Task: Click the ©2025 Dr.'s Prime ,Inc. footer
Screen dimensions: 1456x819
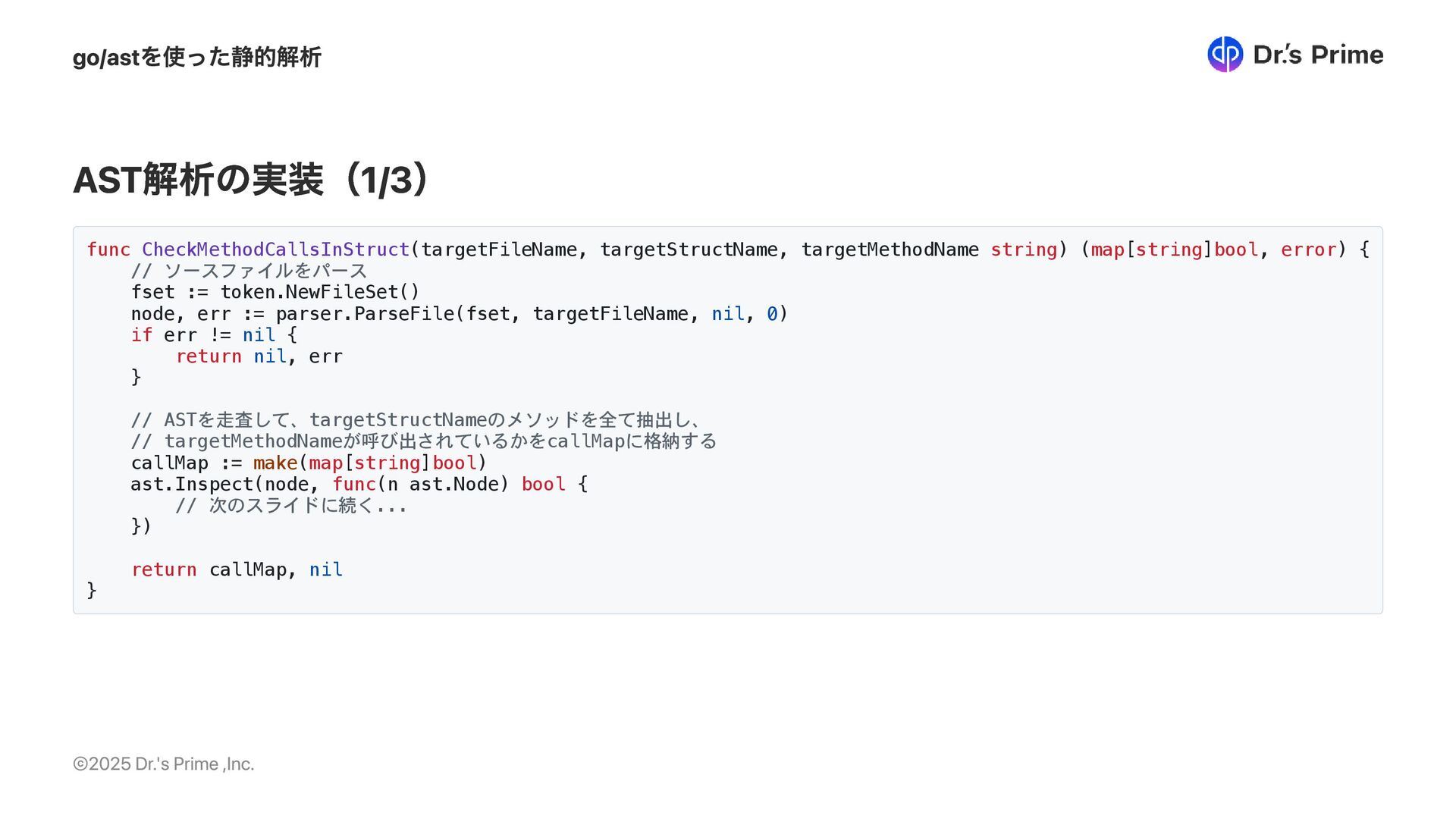Action: tap(163, 764)
